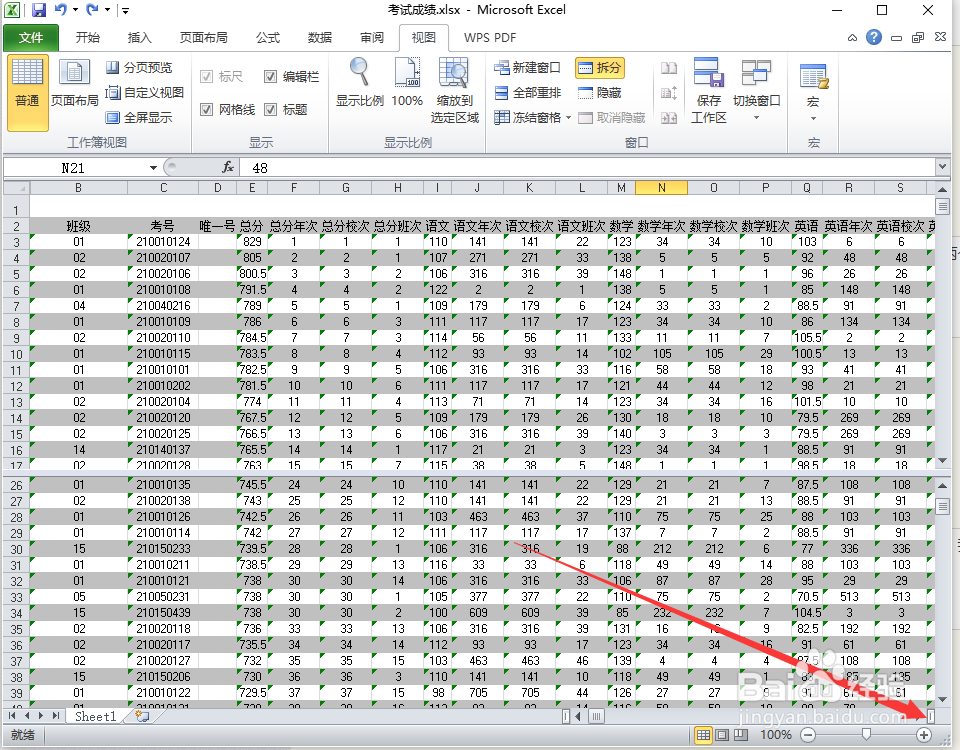Go to last sheet navigation arrow
960x750 pixels.
pyautogui.click(x=56, y=716)
